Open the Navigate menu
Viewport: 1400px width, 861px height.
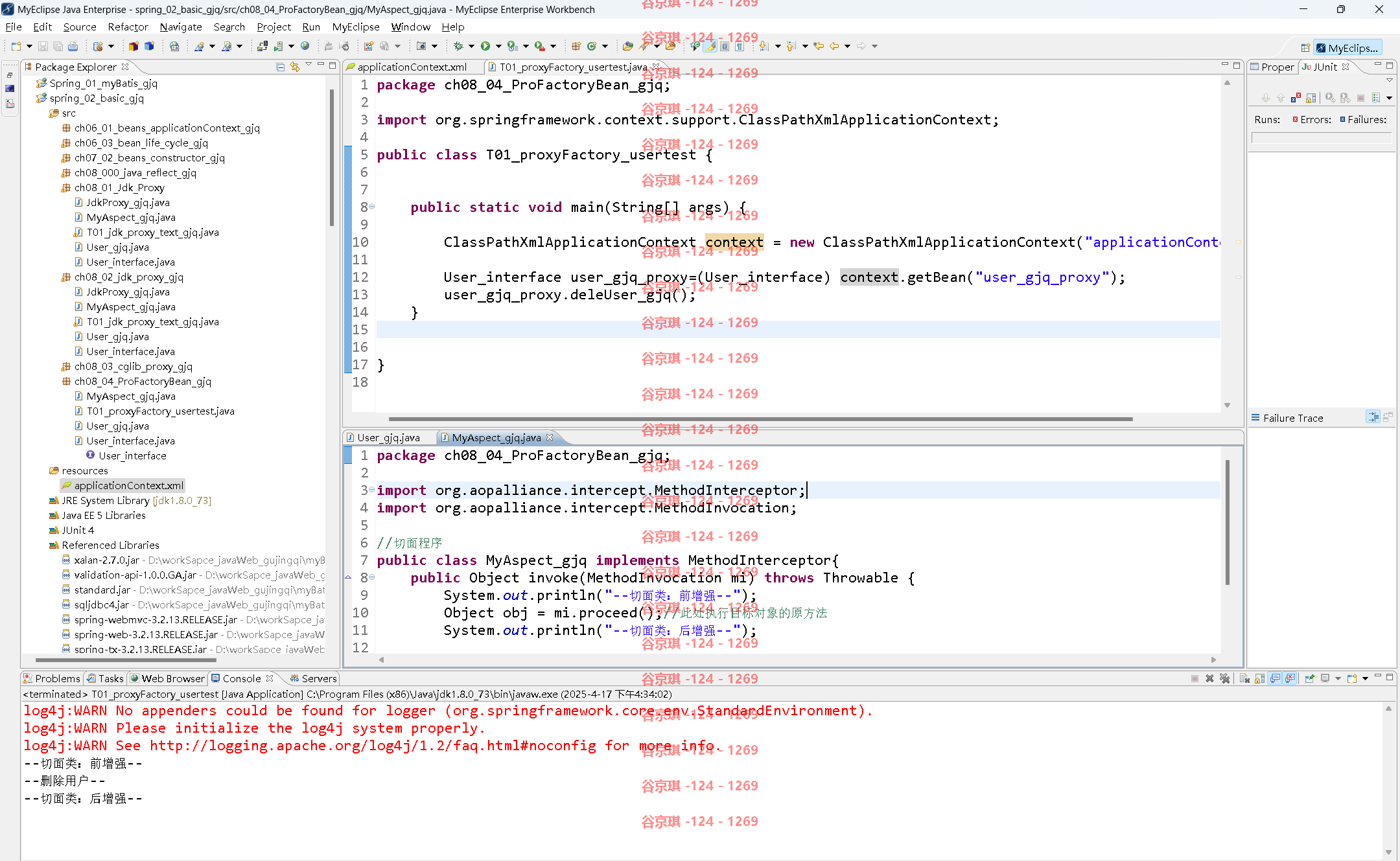pos(181,27)
